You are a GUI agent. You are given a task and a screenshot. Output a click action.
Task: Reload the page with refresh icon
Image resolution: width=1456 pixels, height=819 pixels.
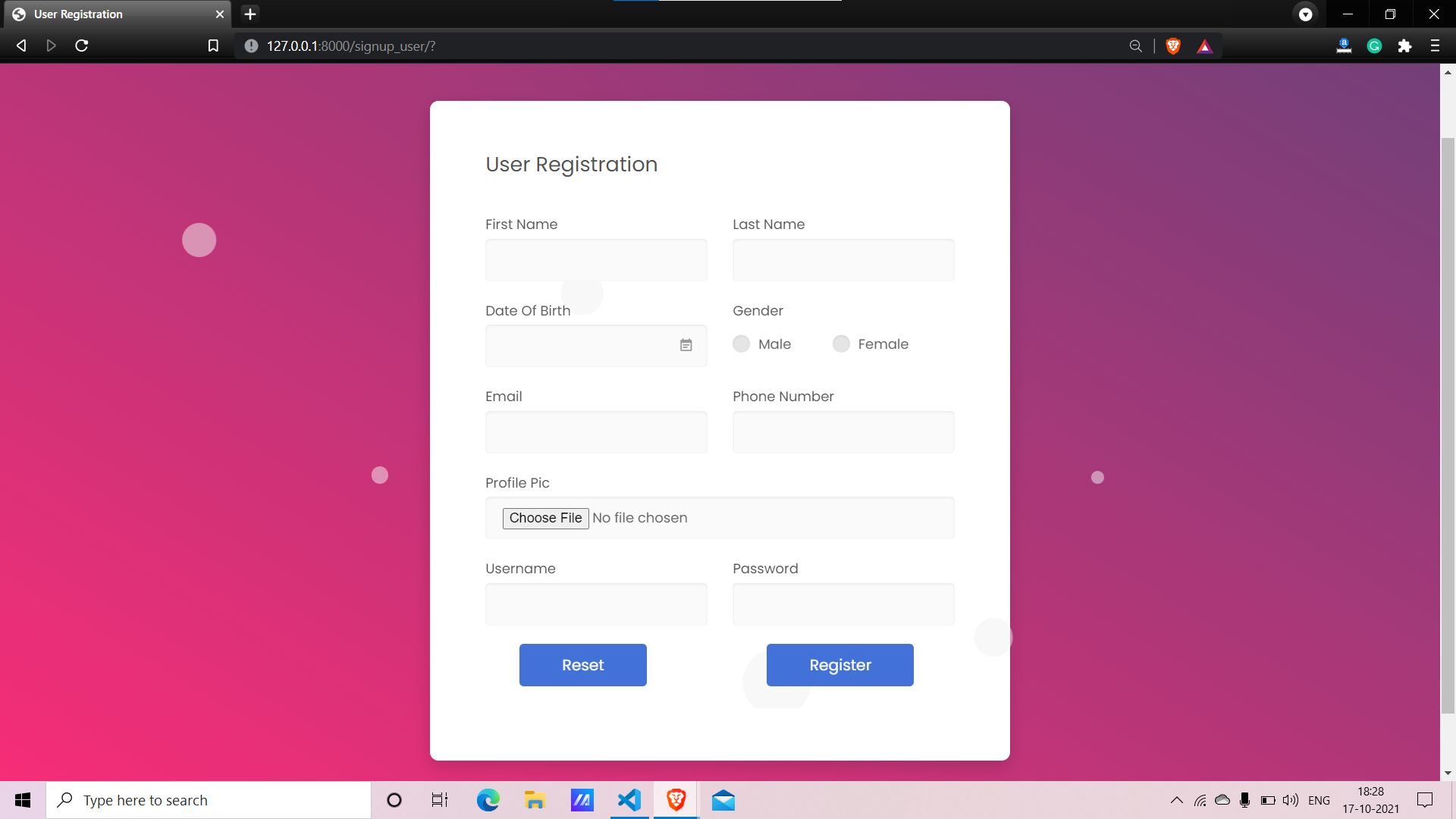82,46
